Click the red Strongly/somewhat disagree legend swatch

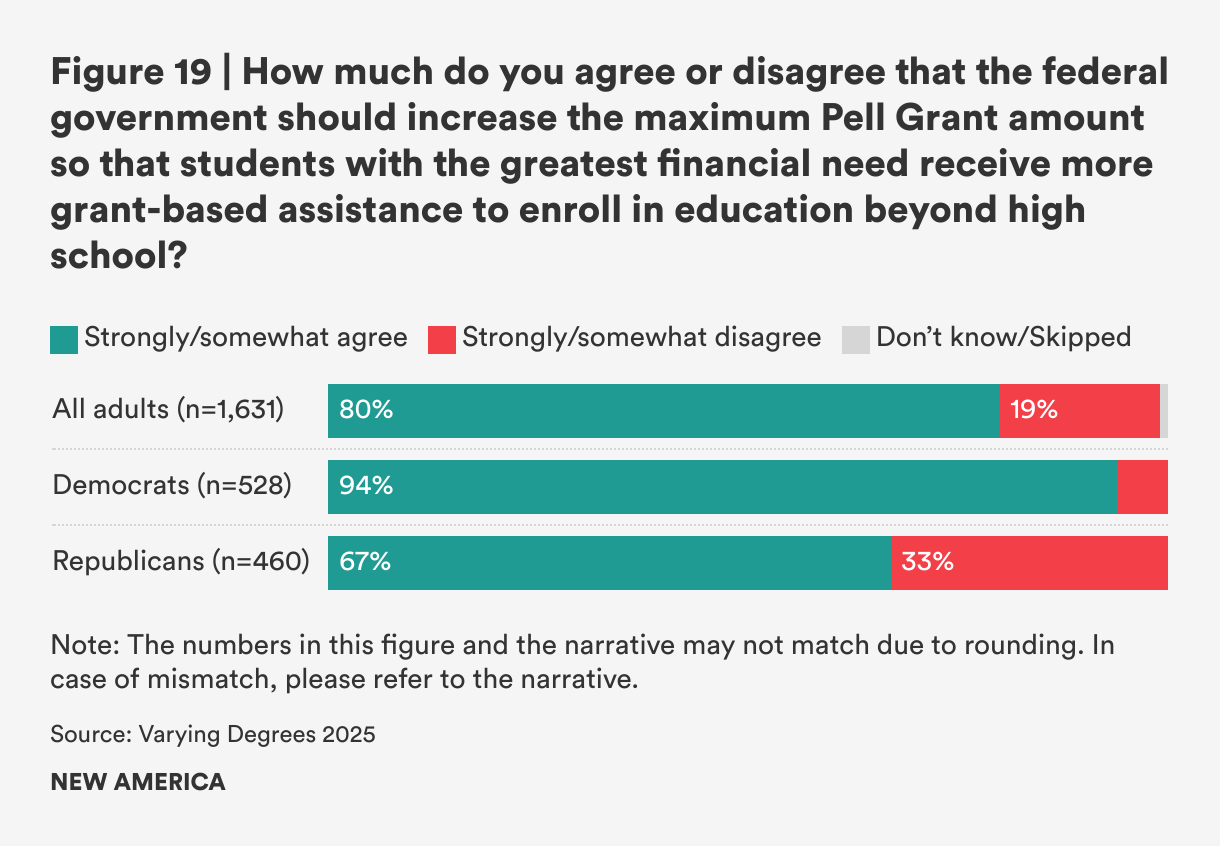(441, 339)
